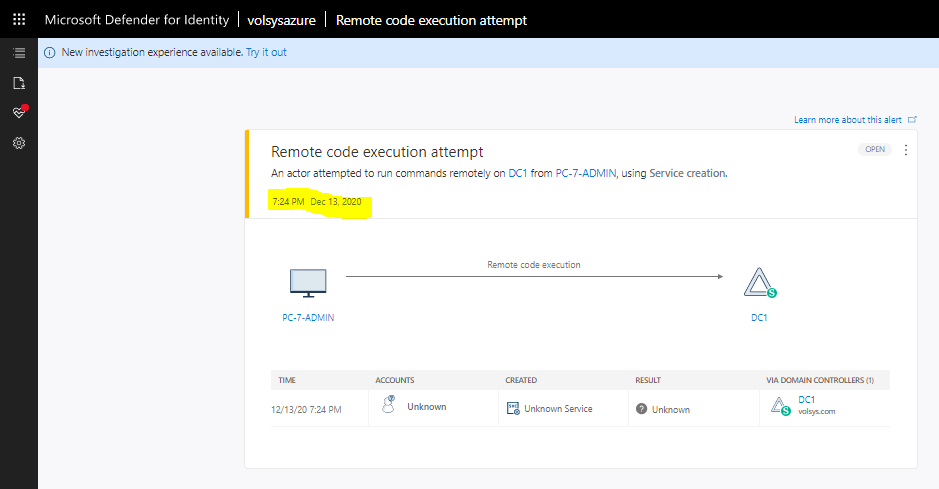
Task: Click the PC-7-ADMIN label under computer icon
Action: point(307,318)
